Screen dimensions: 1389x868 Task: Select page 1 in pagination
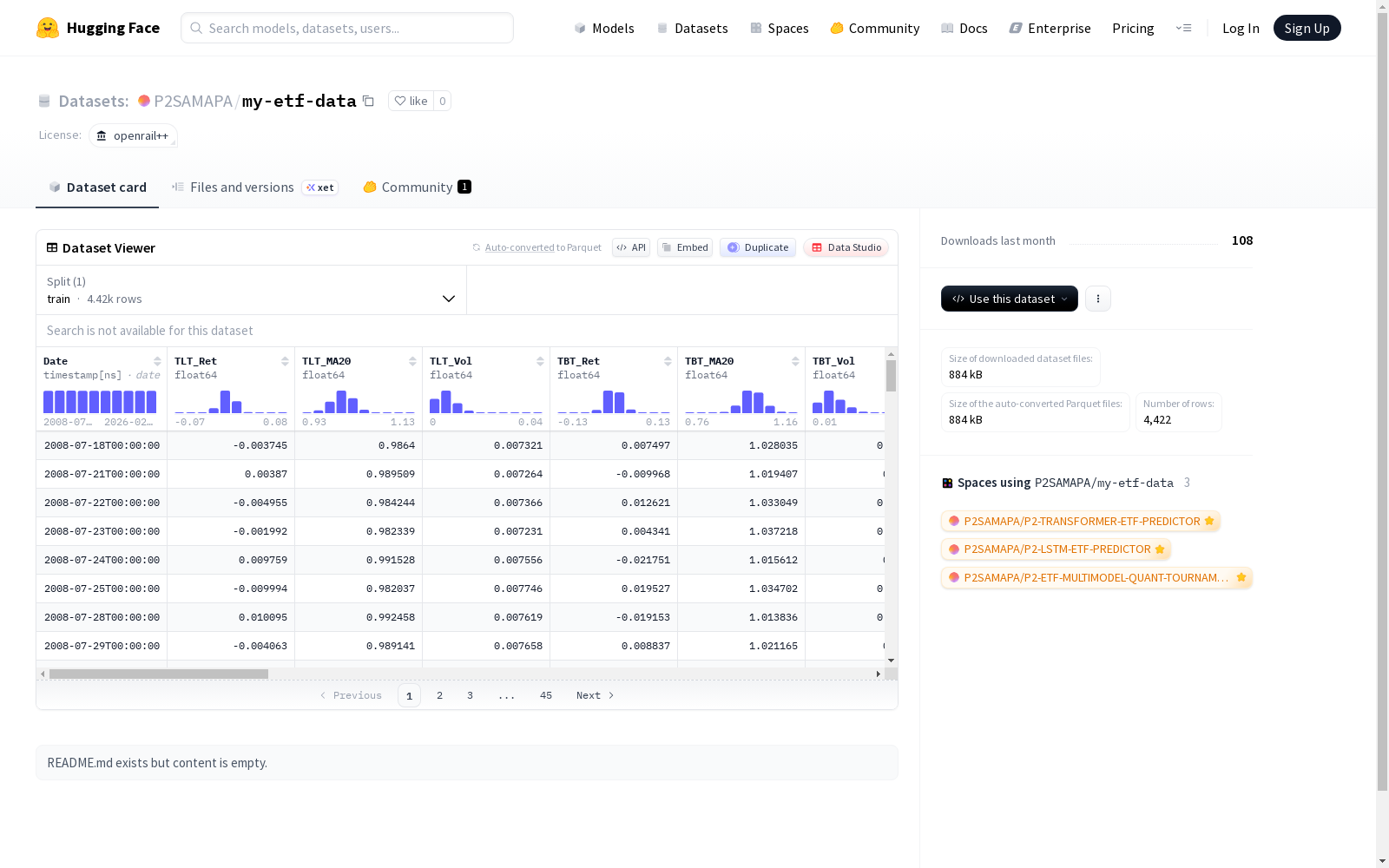410,695
